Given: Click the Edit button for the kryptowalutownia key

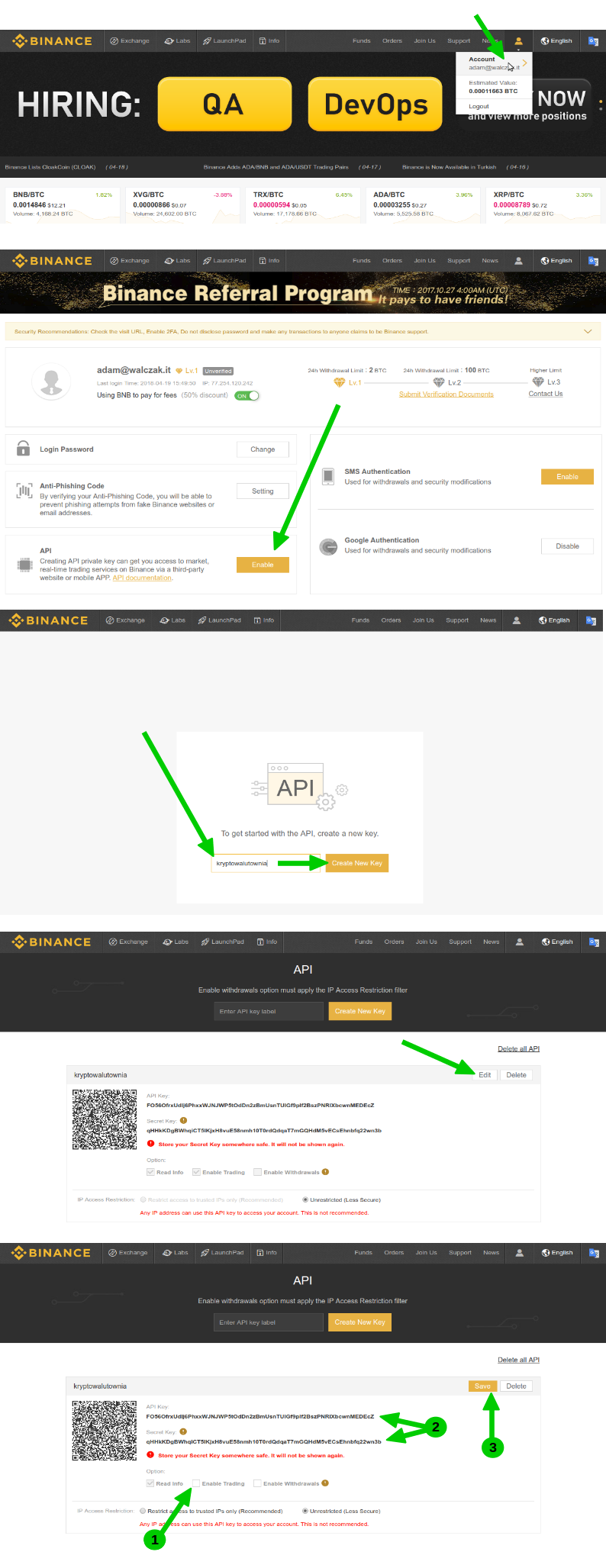Looking at the screenshot, I should pyautogui.click(x=485, y=1075).
